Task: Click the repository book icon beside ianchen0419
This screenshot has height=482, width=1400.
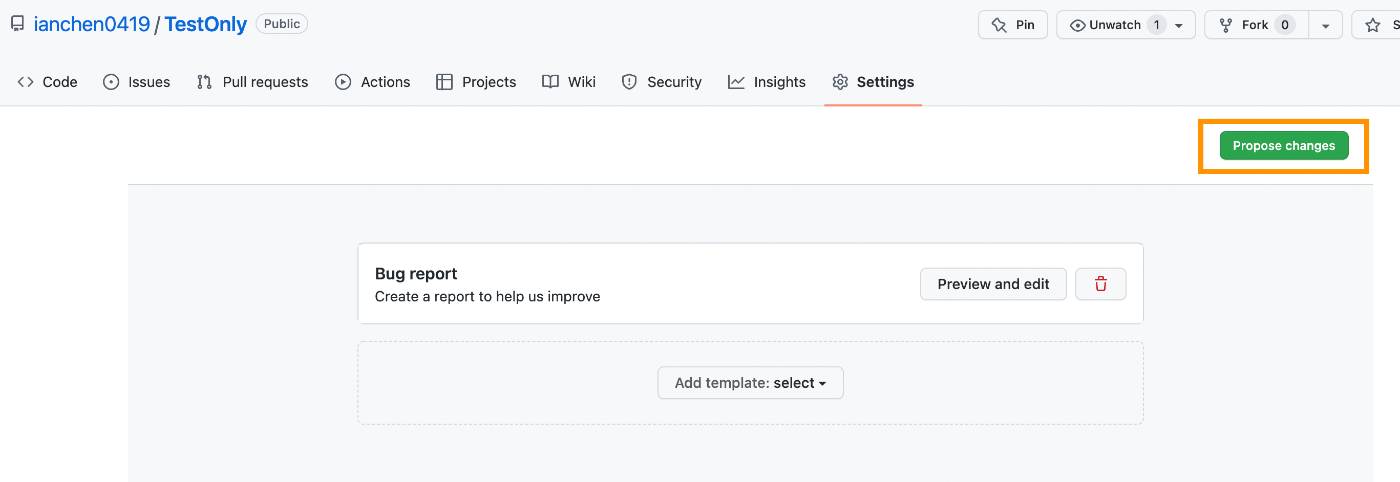Action: click(x=18, y=24)
